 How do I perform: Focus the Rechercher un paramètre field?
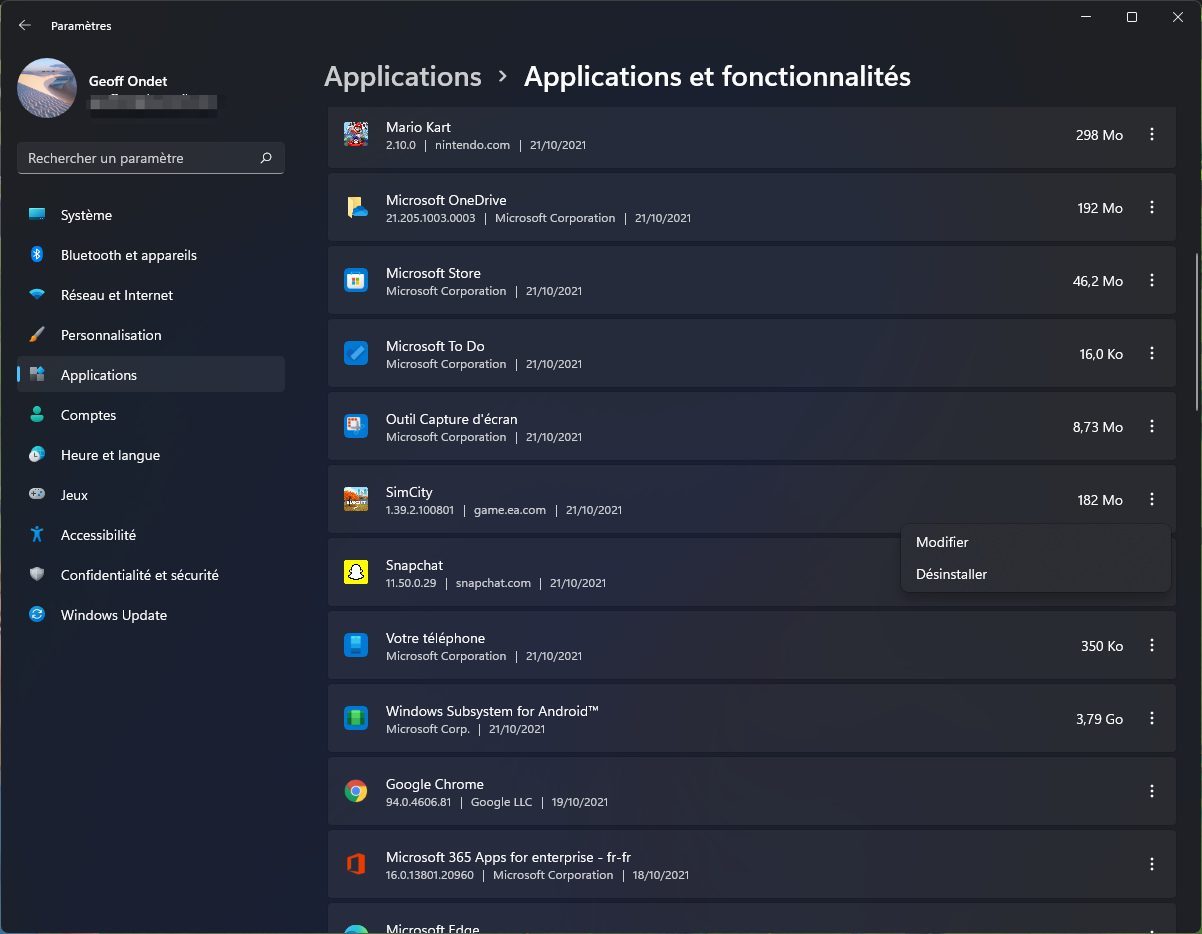point(151,158)
